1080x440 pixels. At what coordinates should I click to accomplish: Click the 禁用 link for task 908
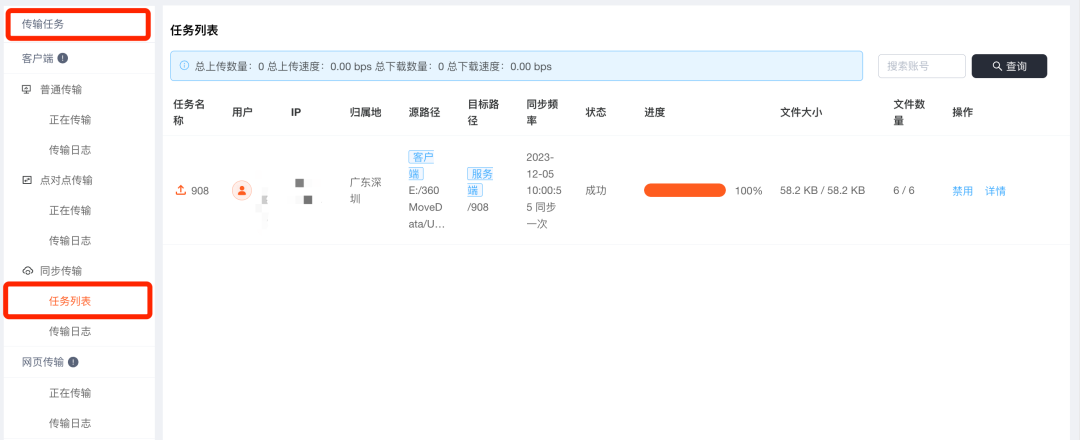click(x=962, y=191)
